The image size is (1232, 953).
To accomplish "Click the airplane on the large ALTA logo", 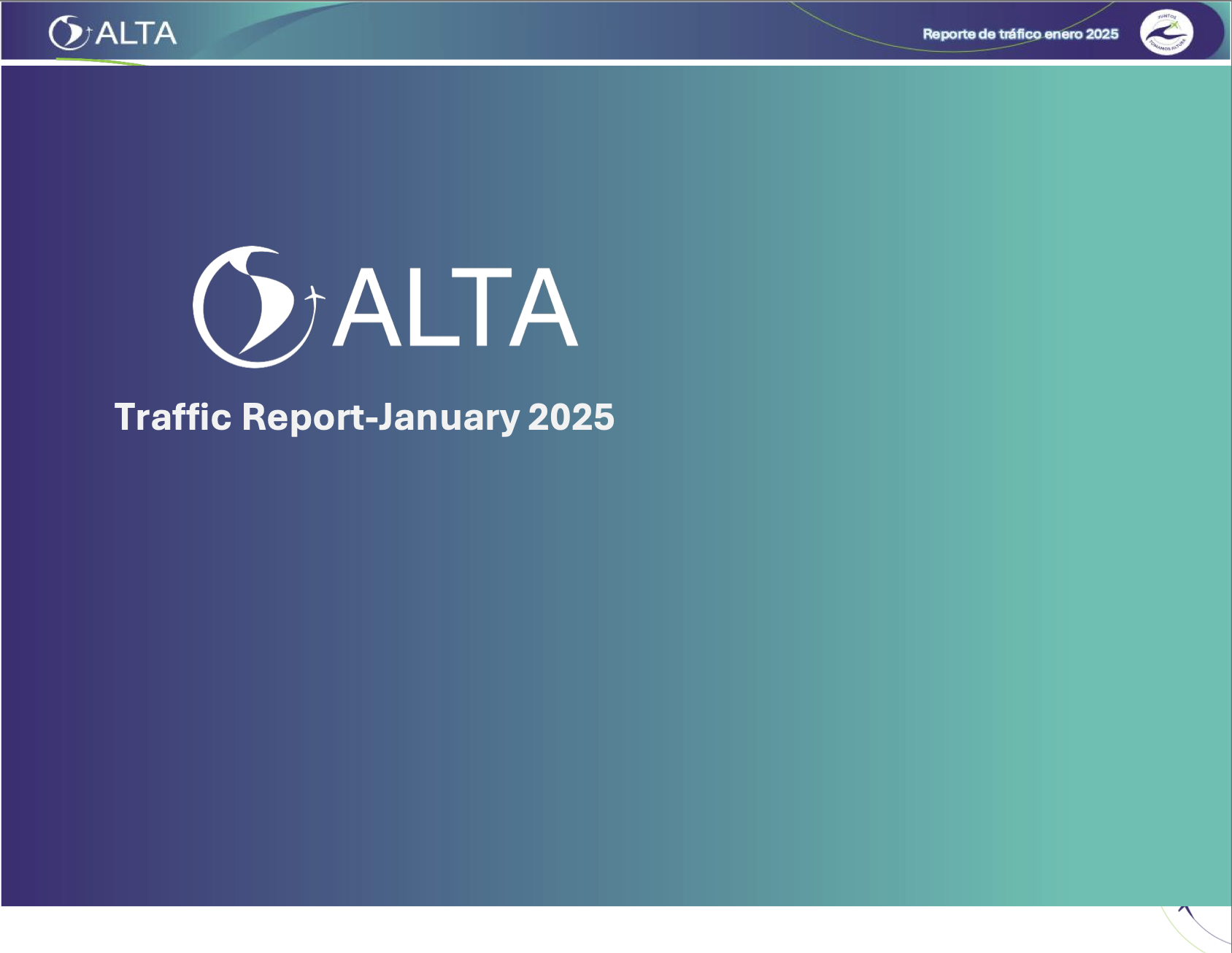I will tap(315, 296).
